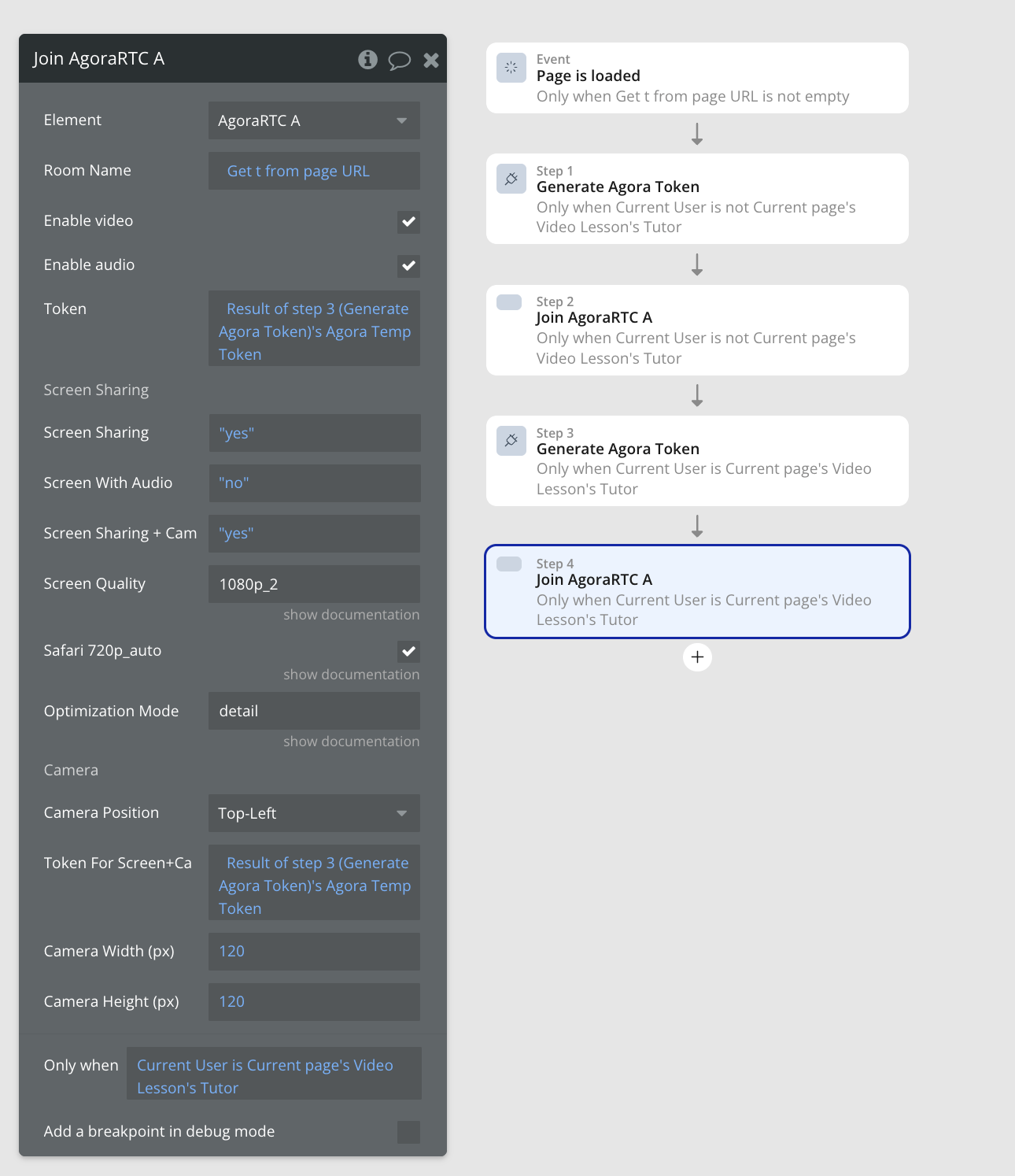The image size is (1015, 1176).
Task: Open Camera Position Top-Left dropdown
Action: pos(314,813)
